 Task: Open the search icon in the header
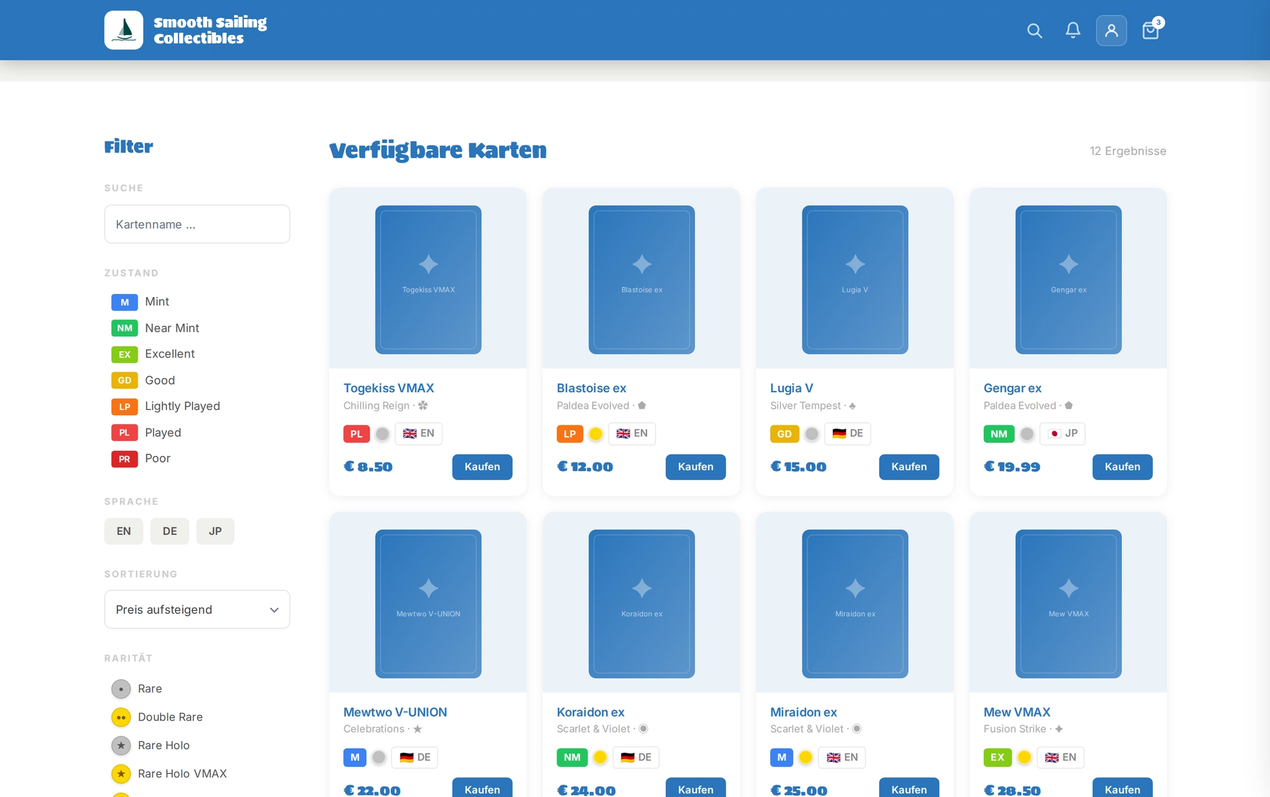pyautogui.click(x=1034, y=30)
